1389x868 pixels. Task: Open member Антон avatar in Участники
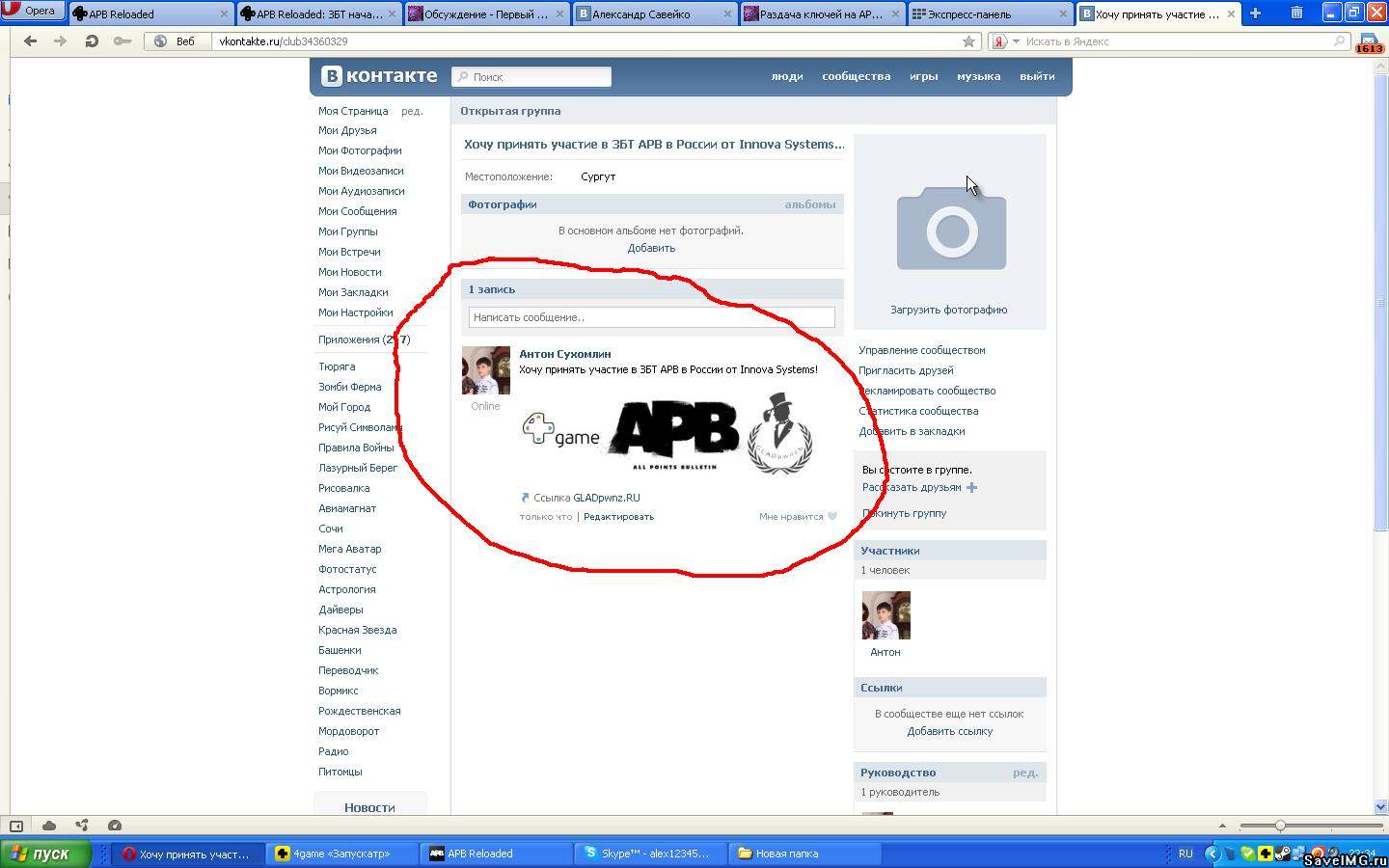885,615
